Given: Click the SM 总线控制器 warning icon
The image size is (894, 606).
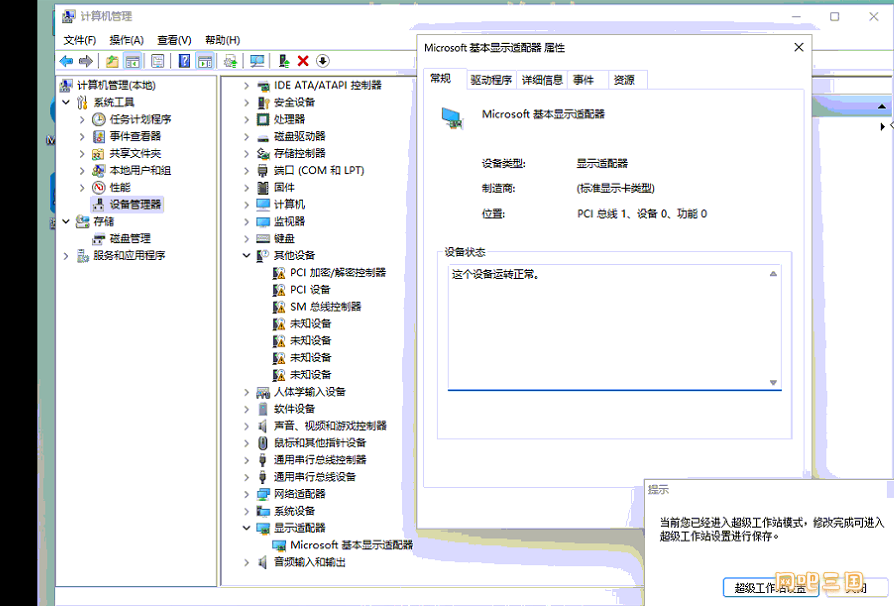Looking at the screenshot, I should click(x=279, y=307).
